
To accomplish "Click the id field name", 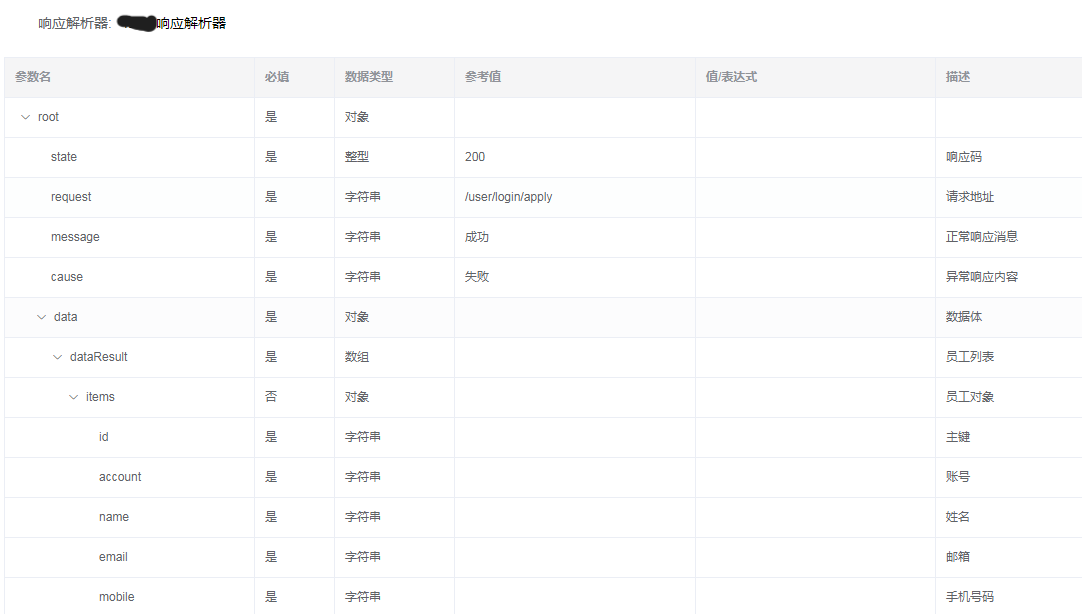I will [x=104, y=437].
